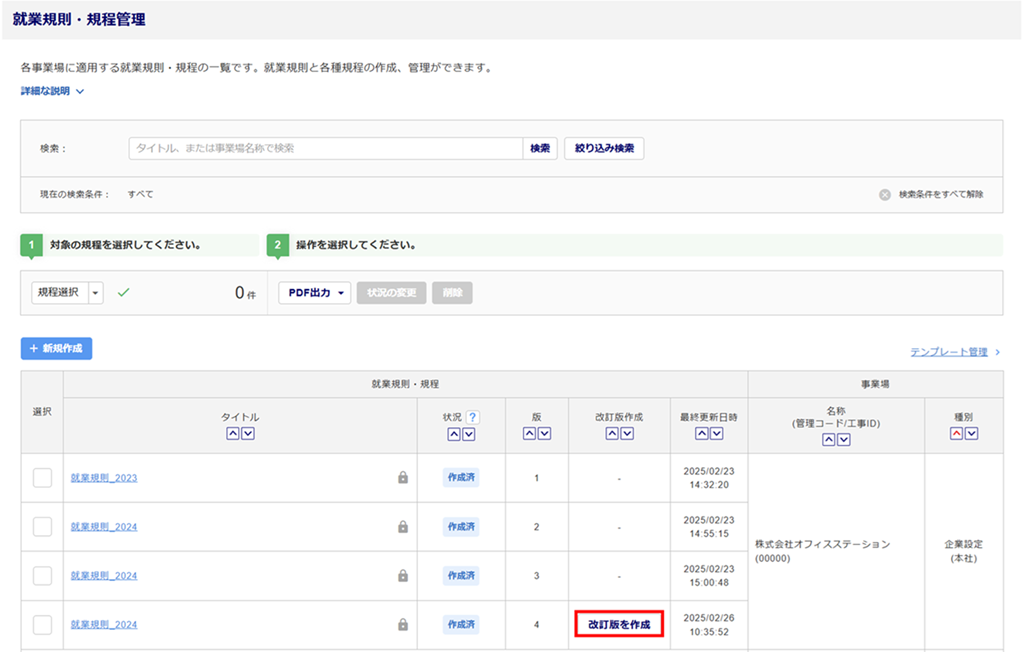Focus the title search input field
The width and height of the screenshot is (1024, 652).
(325, 148)
